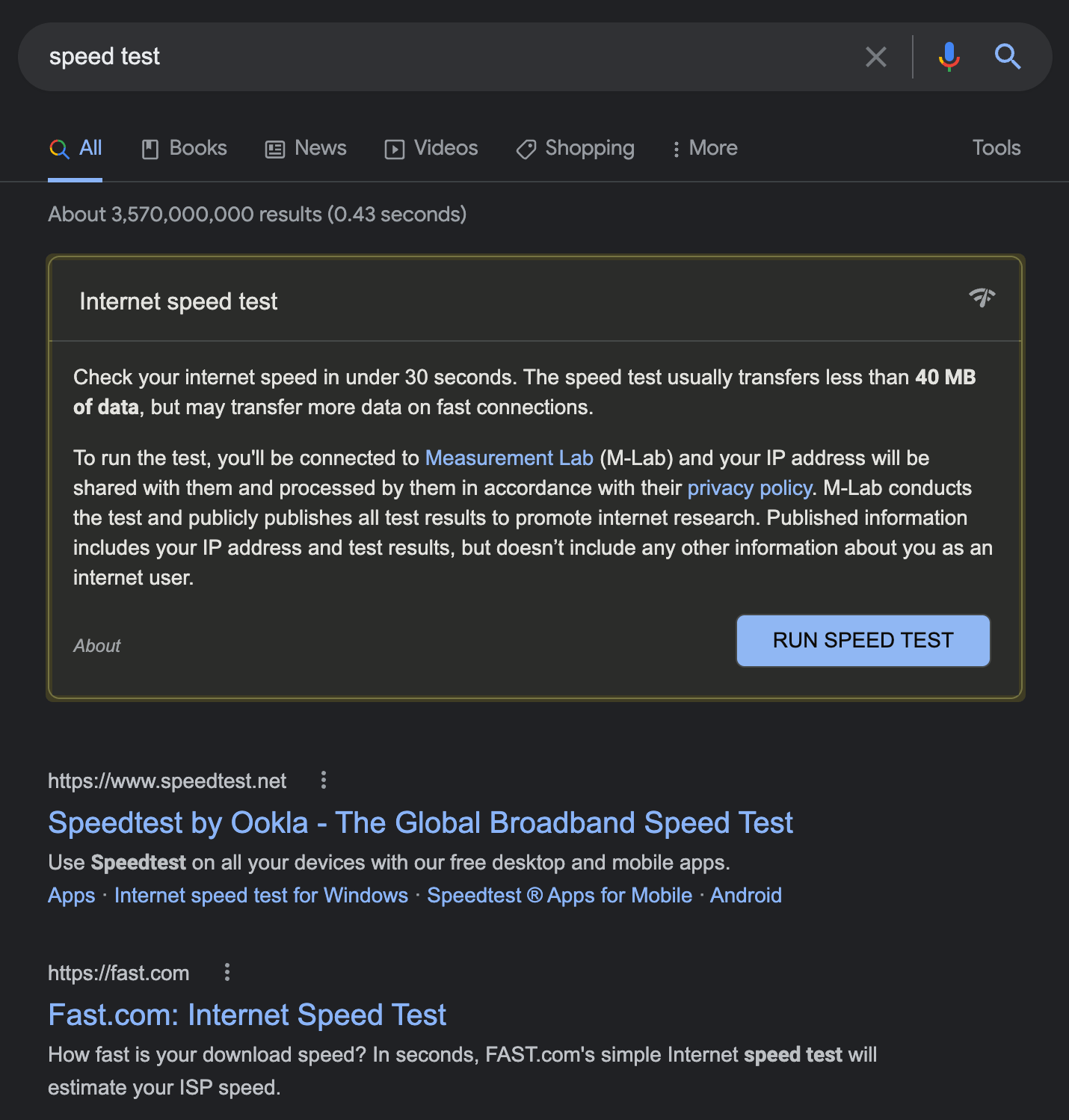This screenshot has height=1120, width=1069.
Task: Click the Measurement Lab link
Action: [508, 458]
